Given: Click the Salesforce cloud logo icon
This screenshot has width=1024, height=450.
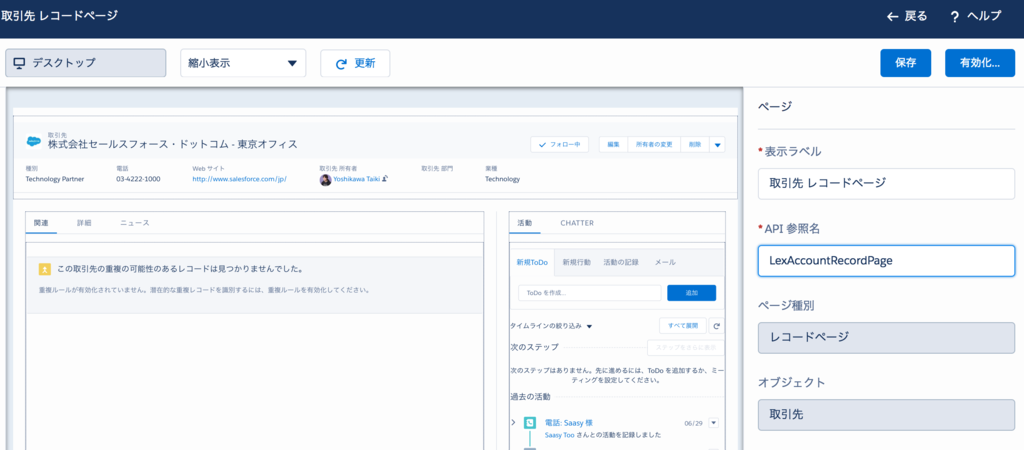Looking at the screenshot, I should [34, 141].
